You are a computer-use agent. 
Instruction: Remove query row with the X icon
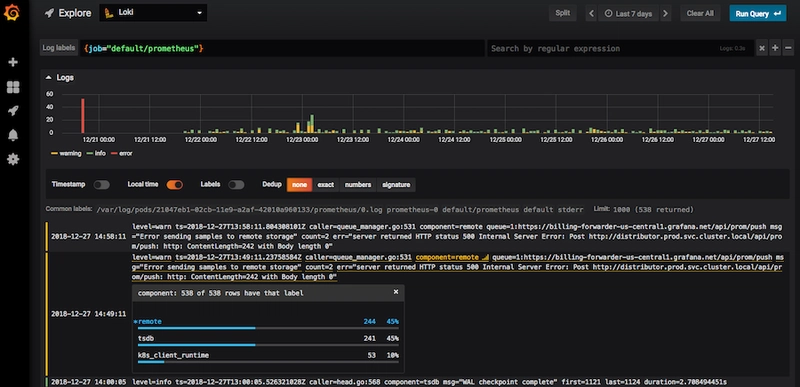pos(762,48)
